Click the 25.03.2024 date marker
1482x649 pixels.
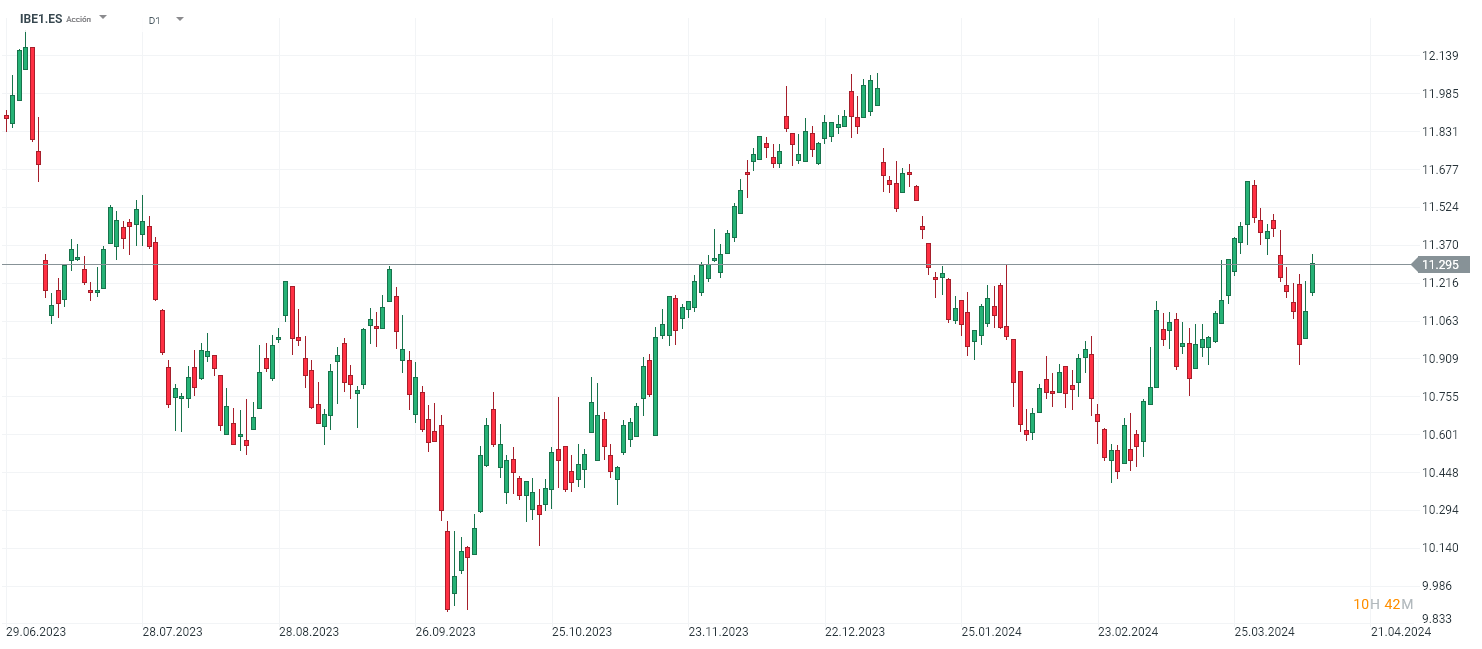click(1265, 632)
